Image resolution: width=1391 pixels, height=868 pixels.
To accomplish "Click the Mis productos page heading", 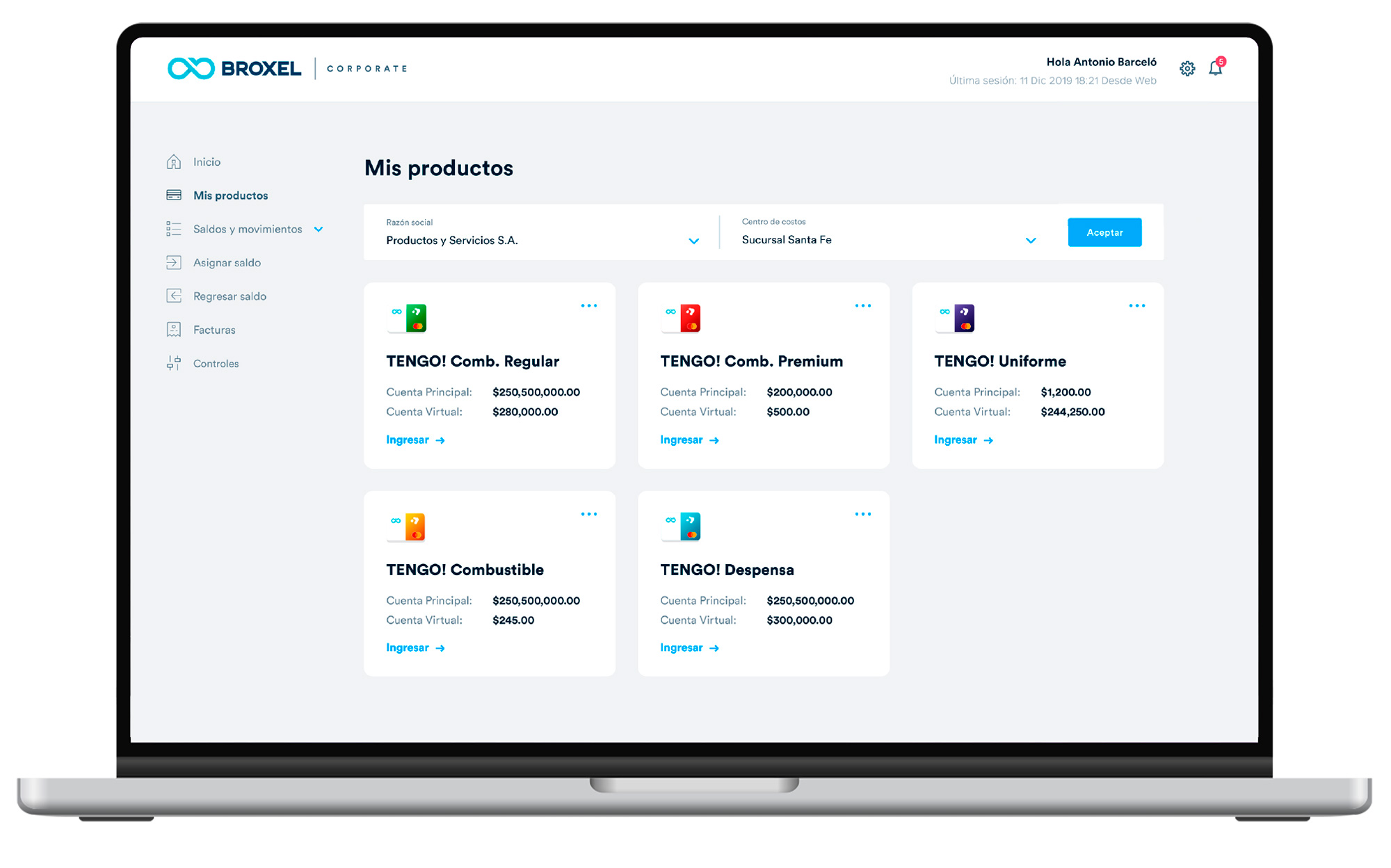I will pyautogui.click(x=439, y=168).
